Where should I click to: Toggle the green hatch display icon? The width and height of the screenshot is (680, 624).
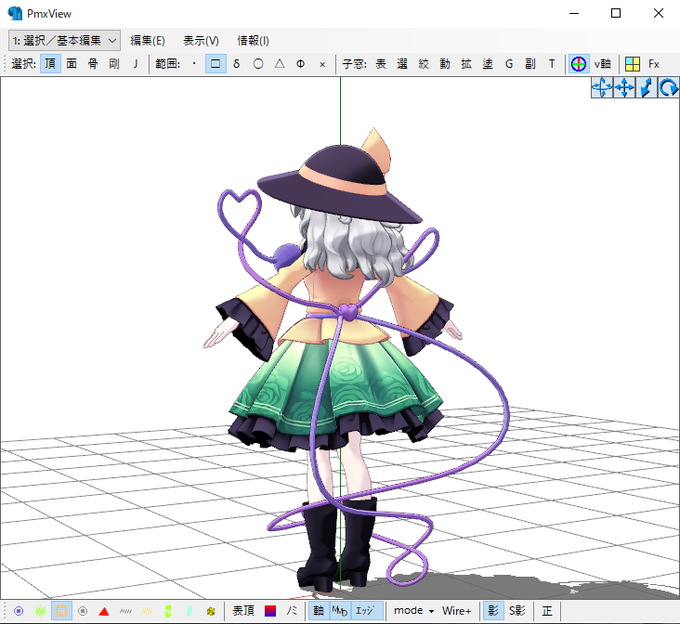coord(40,611)
